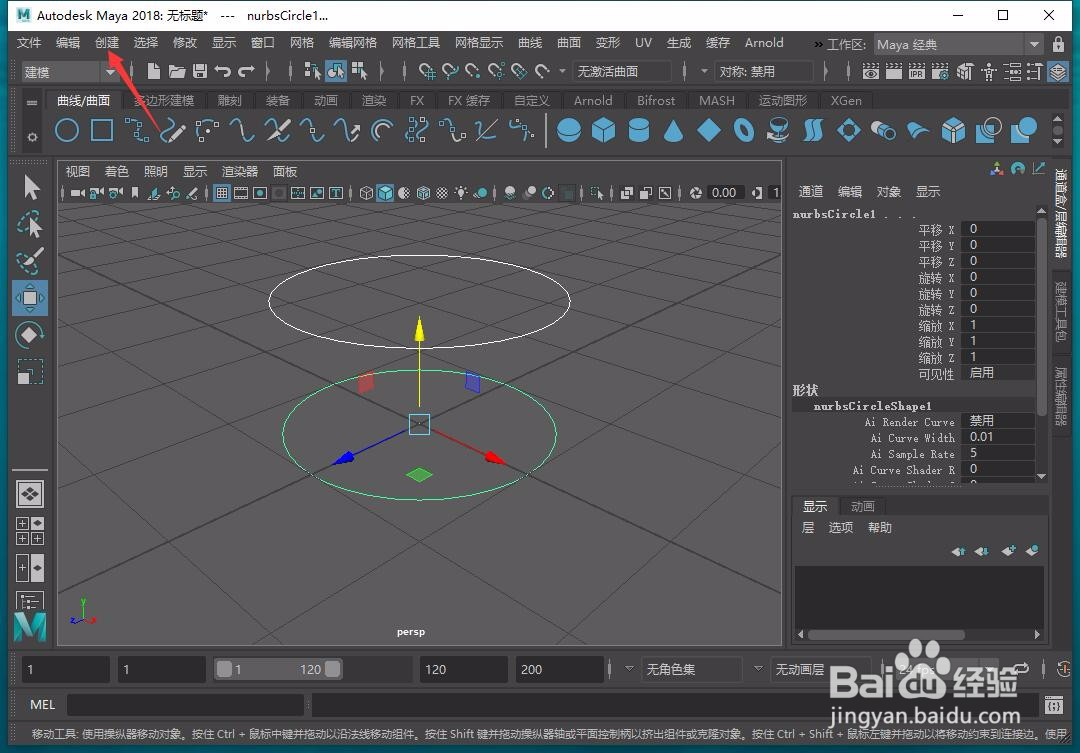
Task: Toggle film gate display in viewport
Action: click(x=241, y=193)
